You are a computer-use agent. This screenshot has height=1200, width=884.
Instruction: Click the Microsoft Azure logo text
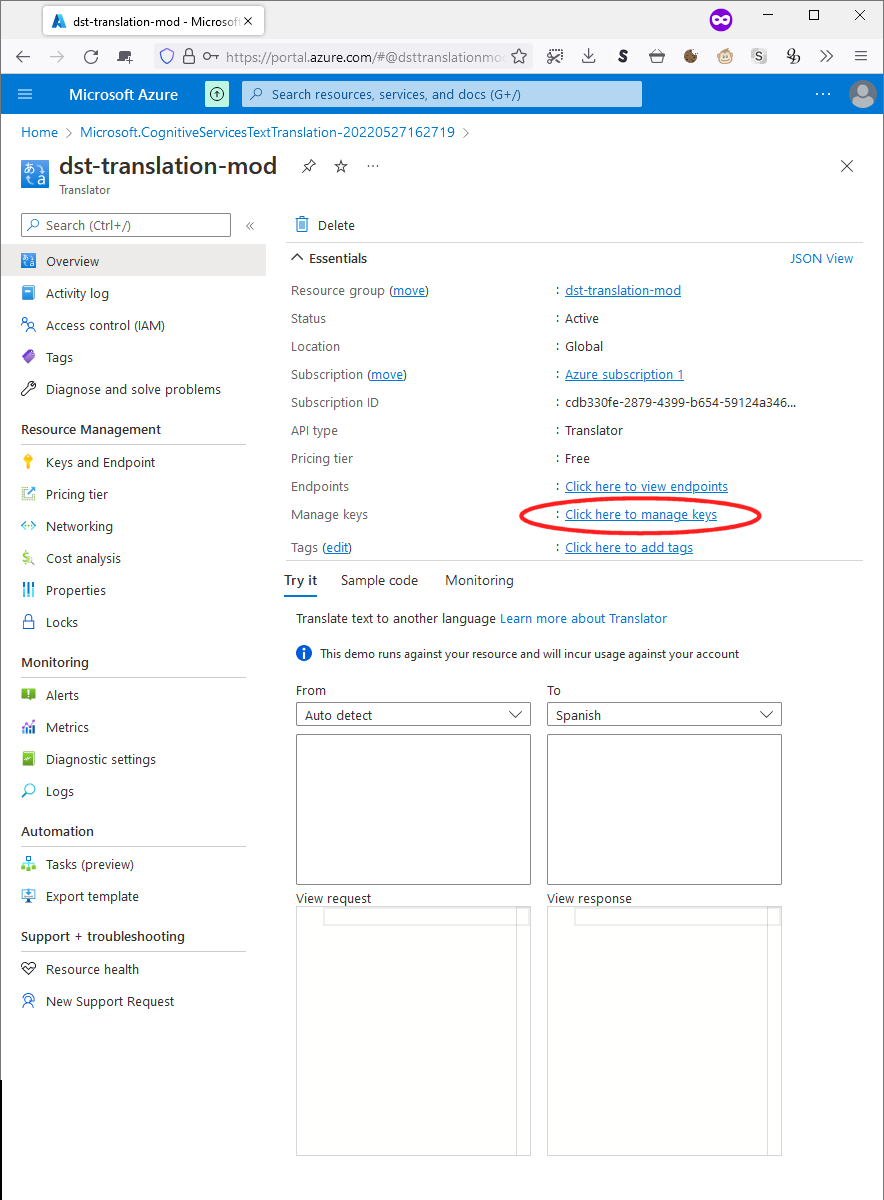tap(123, 94)
